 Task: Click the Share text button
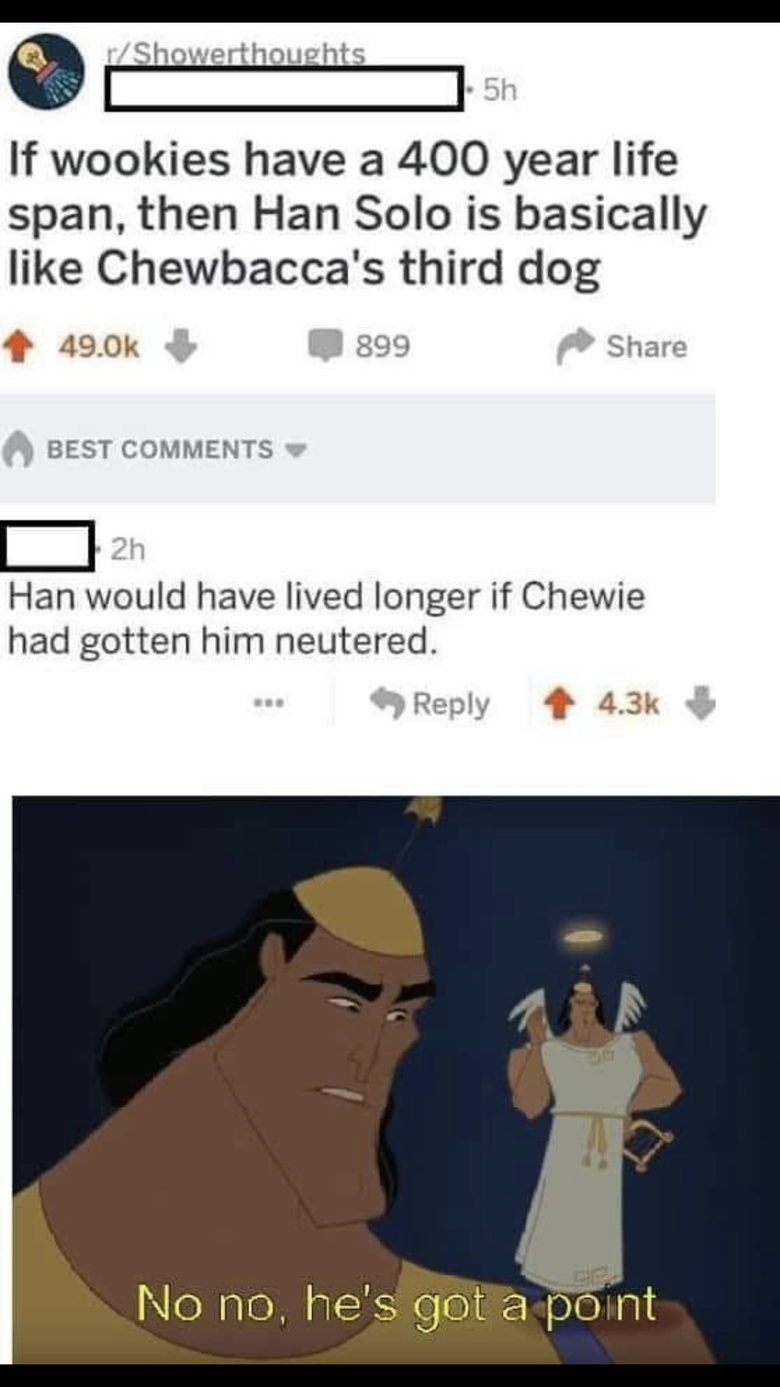pos(647,347)
